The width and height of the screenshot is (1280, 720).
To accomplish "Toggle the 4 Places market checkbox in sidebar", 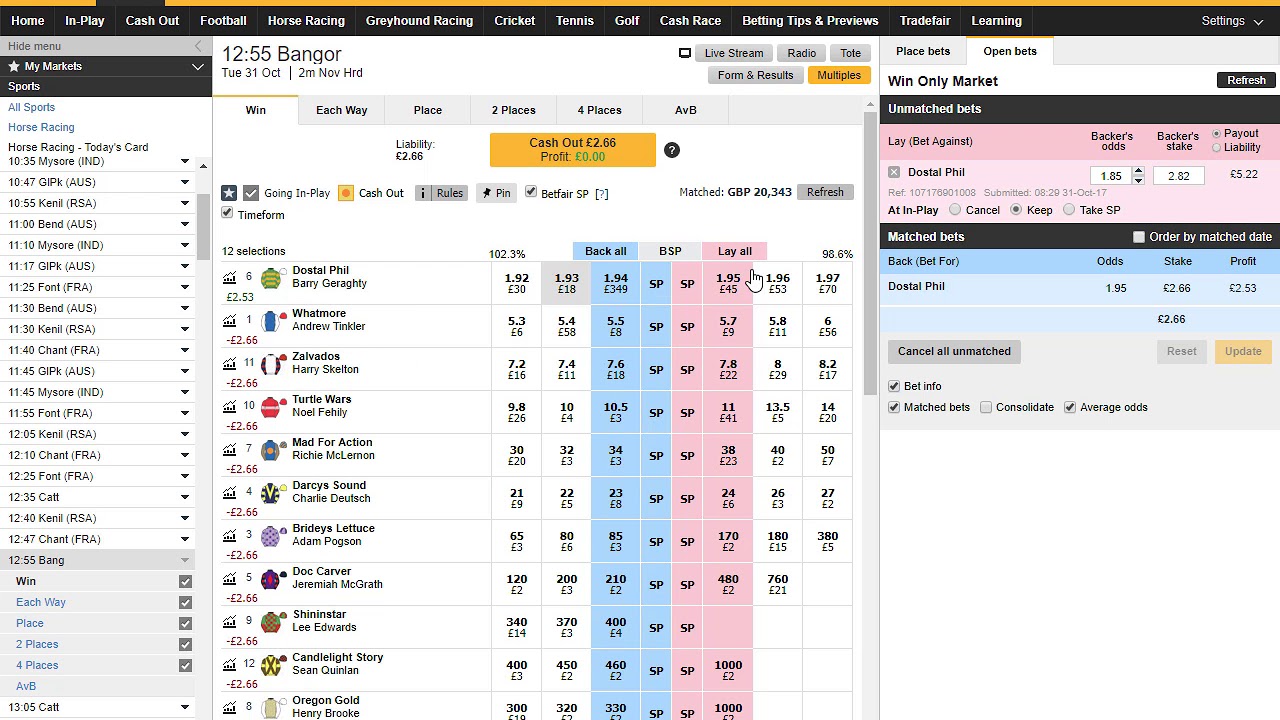I will coord(185,665).
